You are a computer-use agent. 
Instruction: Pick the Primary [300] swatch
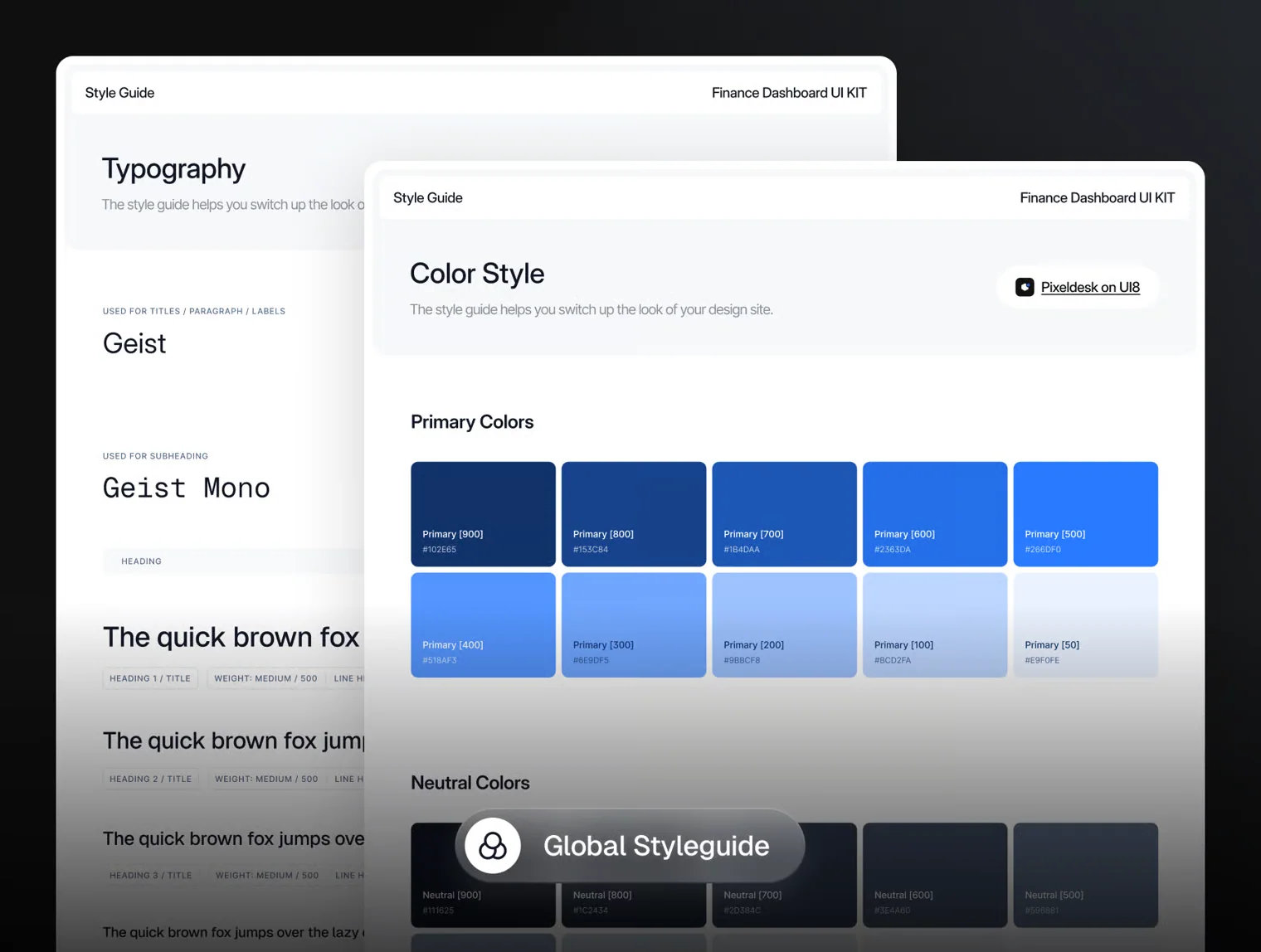click(634, 625)
